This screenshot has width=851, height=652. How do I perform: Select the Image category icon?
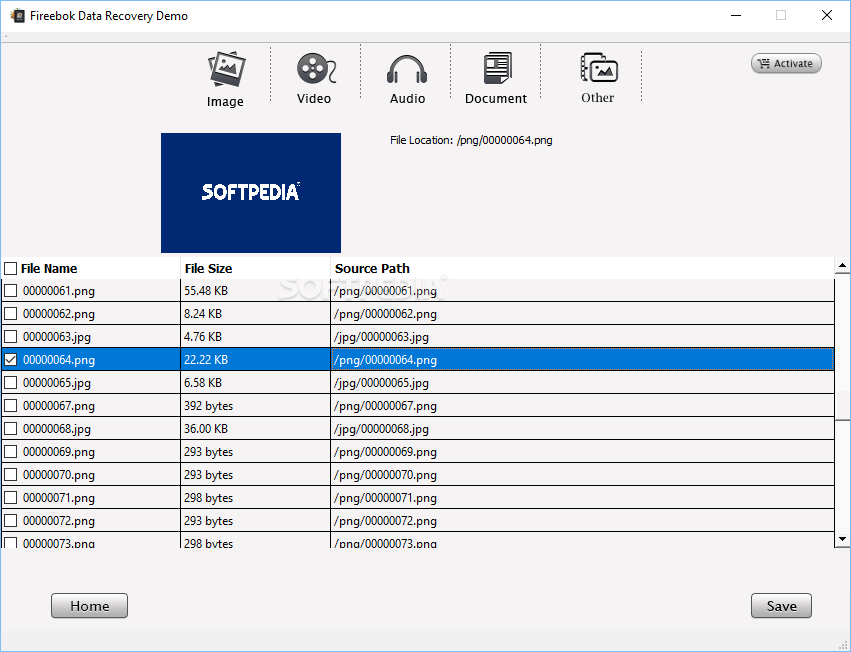[x=226, y=78]
